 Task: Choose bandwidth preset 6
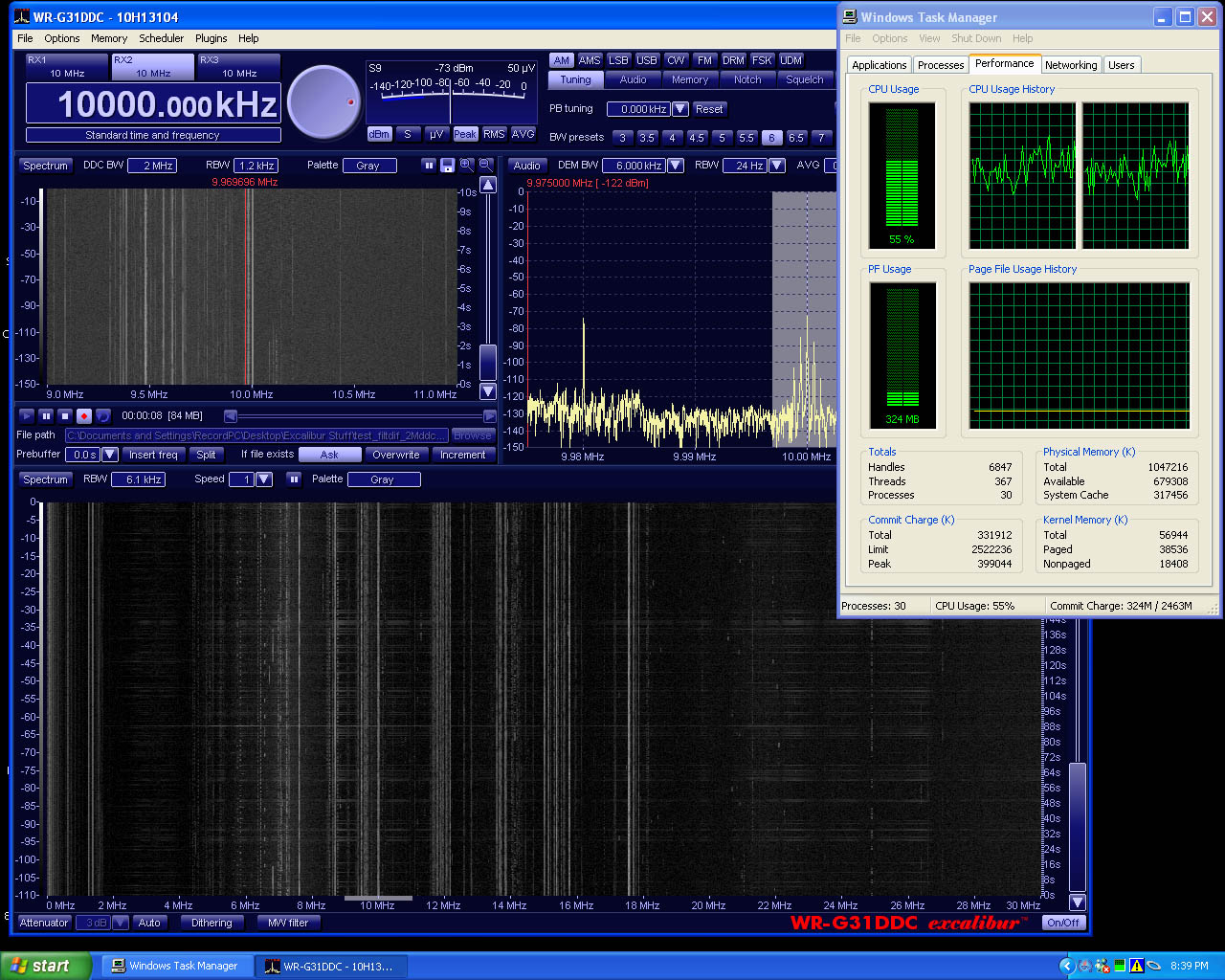pyautogui.click(x=771, y=138)
